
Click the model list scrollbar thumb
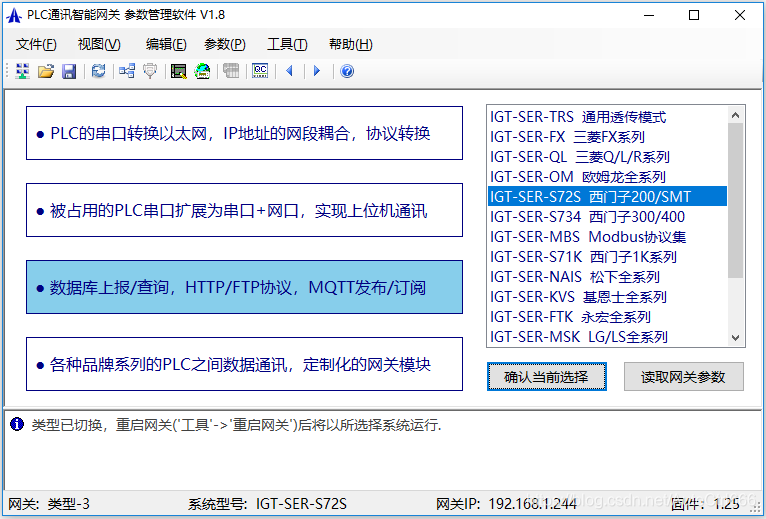735,200
